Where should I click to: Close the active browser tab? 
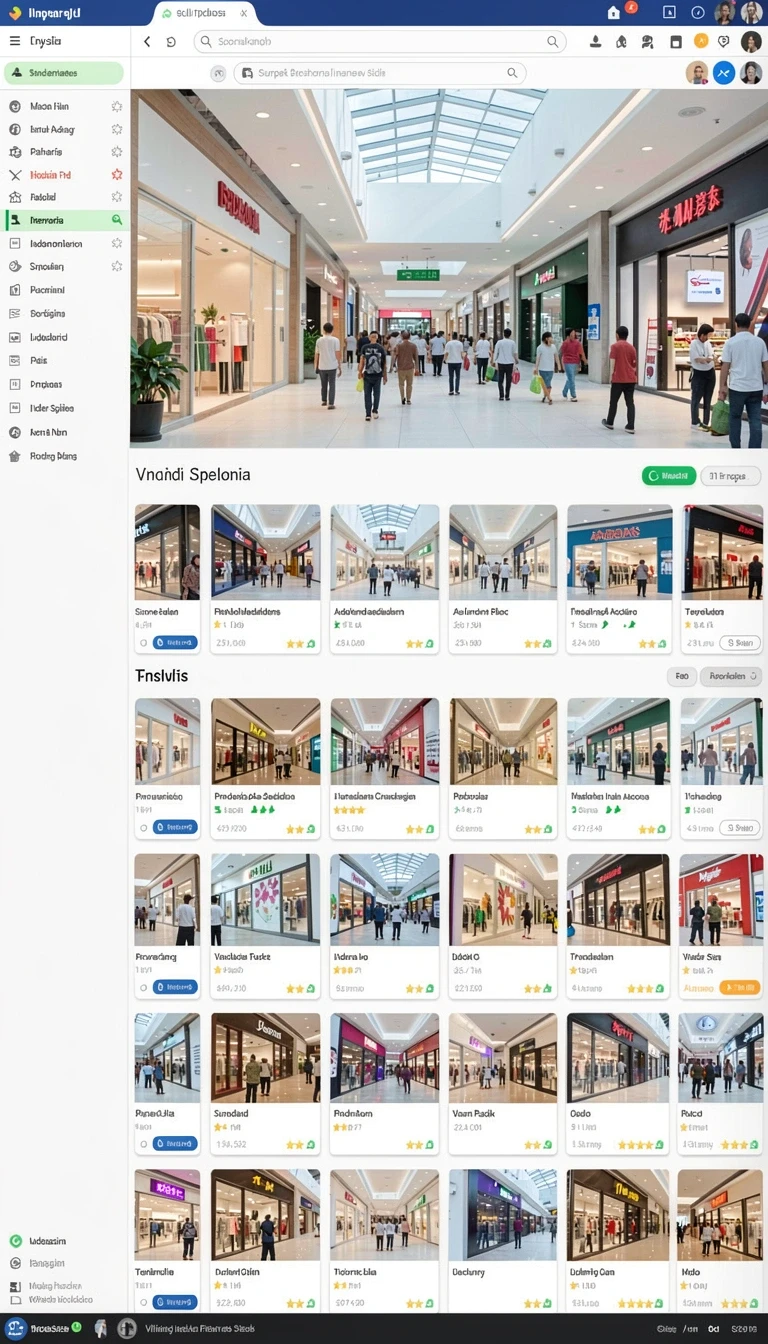point(245,13)
